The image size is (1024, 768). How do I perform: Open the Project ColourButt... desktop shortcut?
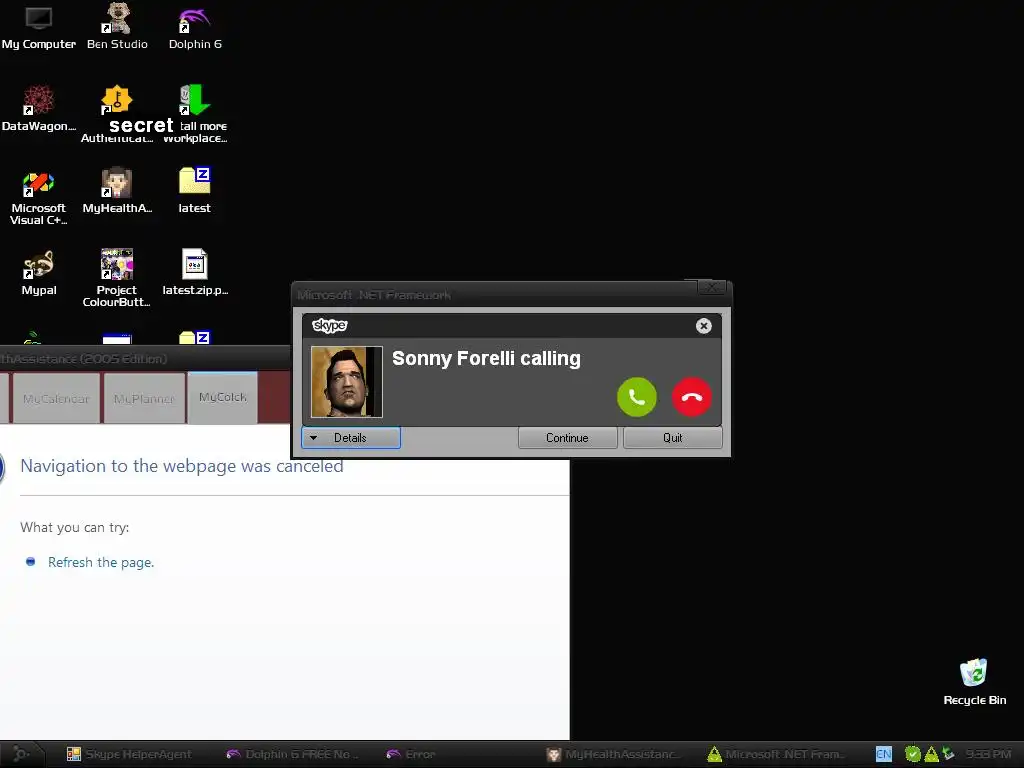tap(117, 278)
